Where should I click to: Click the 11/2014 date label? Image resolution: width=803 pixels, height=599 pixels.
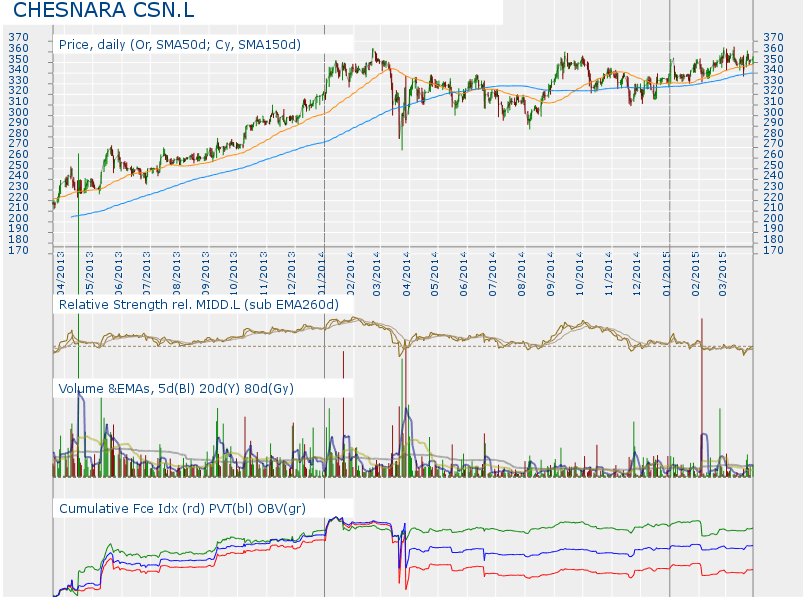pyautogui.click(x=608, y=273)
